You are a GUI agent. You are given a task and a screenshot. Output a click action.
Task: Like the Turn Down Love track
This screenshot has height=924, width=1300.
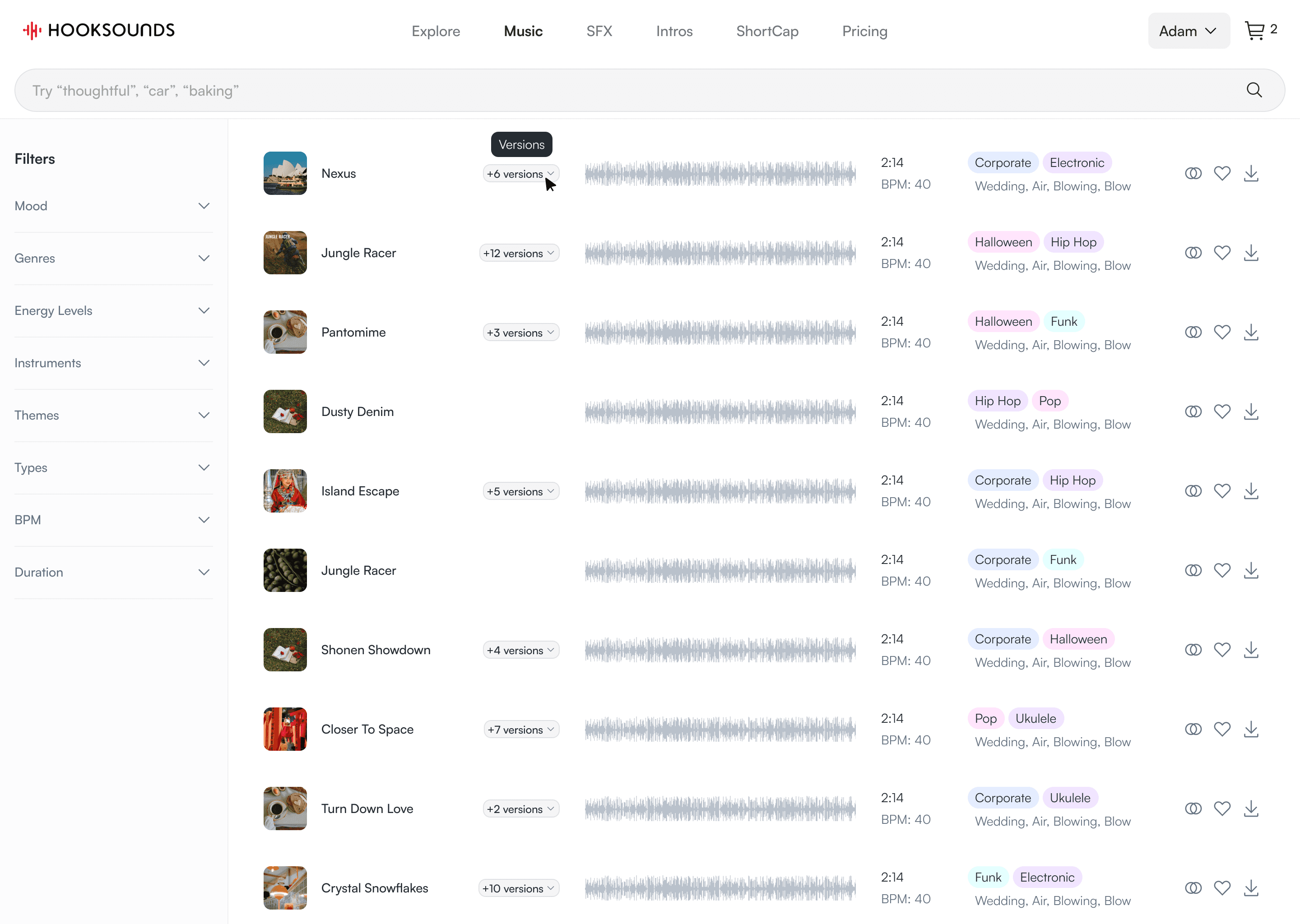point(1222,808)
